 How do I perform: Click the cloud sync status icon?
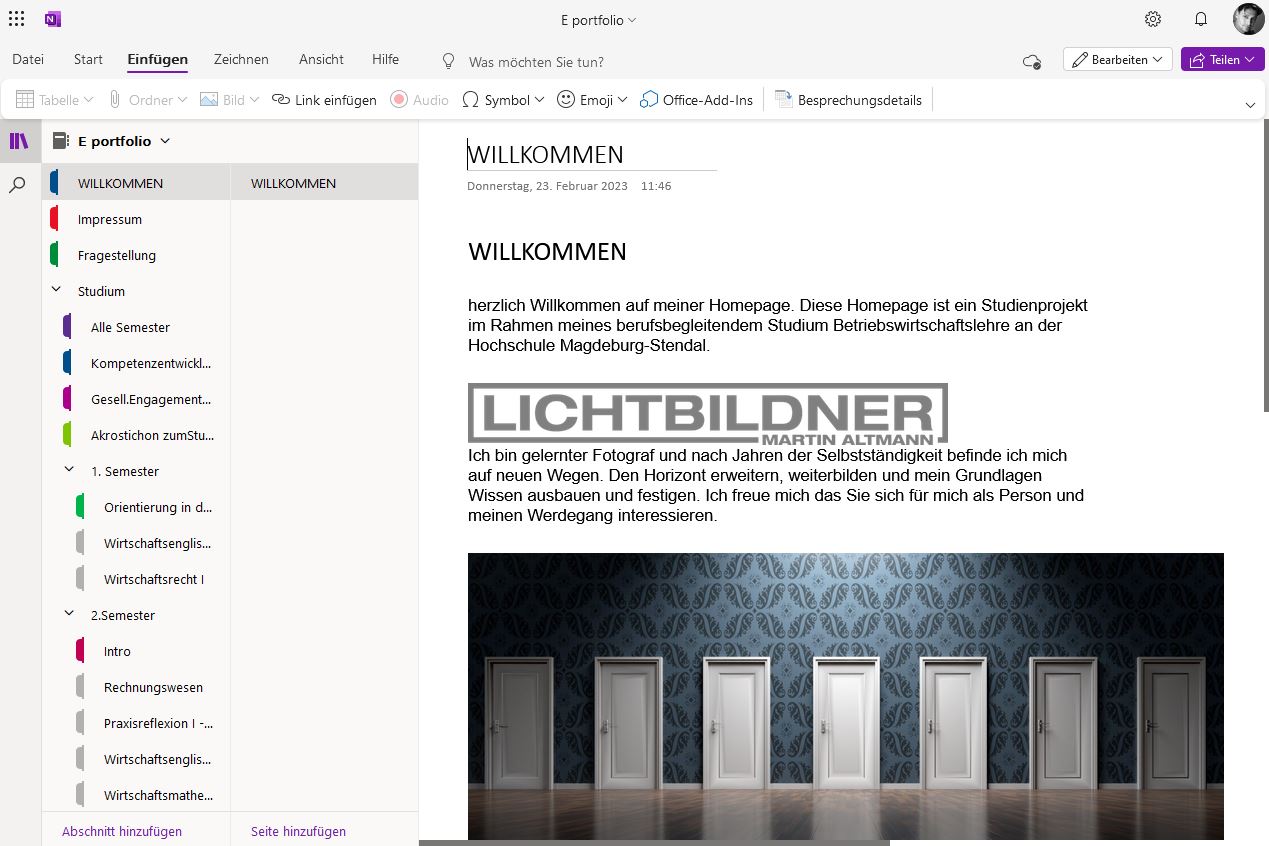(1032, 61)
